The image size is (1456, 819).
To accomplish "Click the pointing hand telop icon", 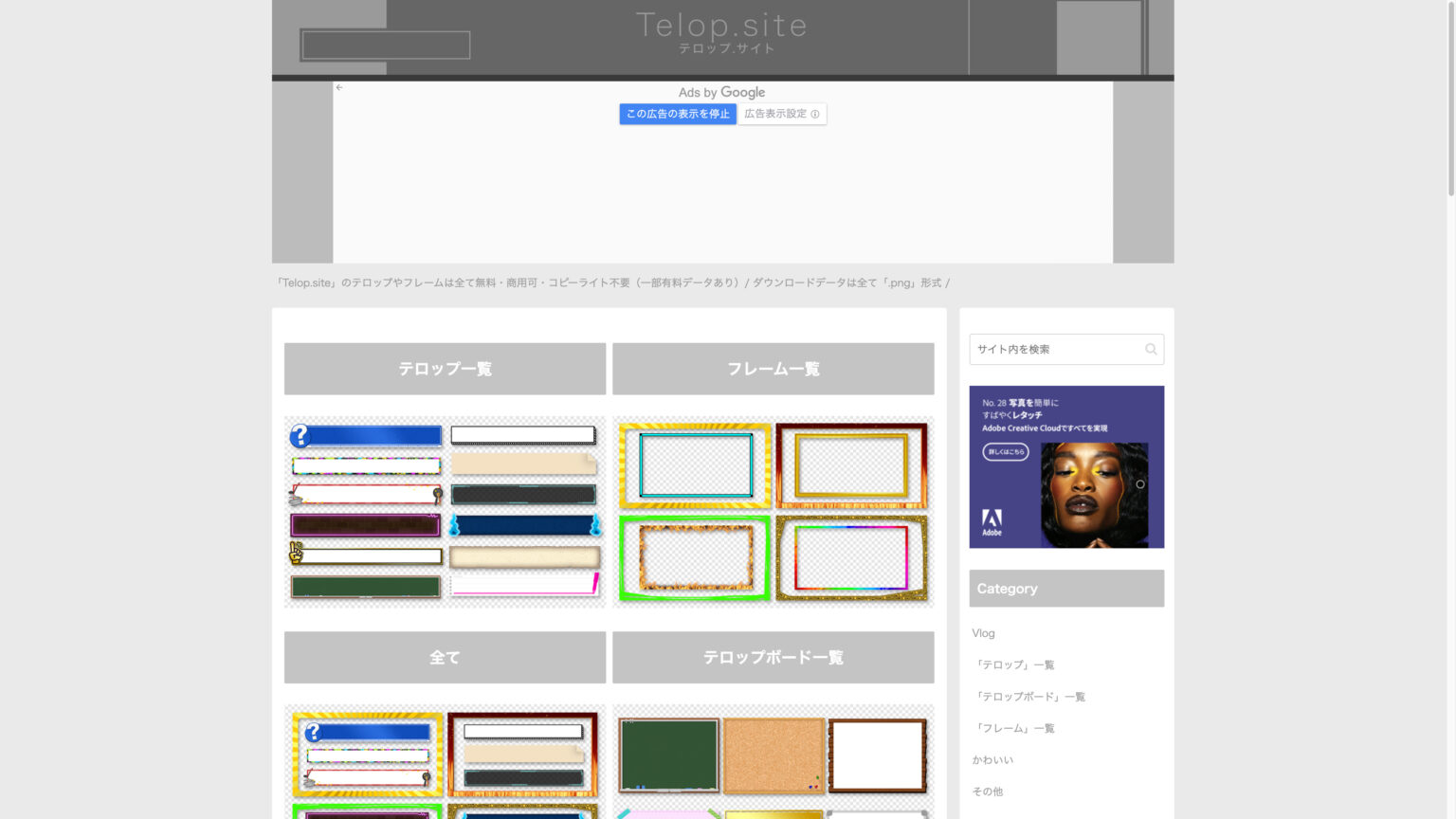I will 296,553.
